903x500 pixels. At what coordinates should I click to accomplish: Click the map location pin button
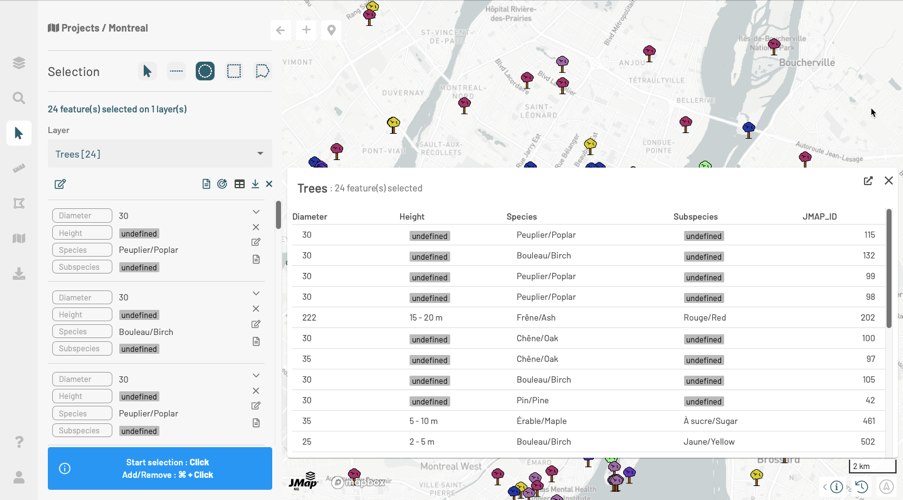331,30
